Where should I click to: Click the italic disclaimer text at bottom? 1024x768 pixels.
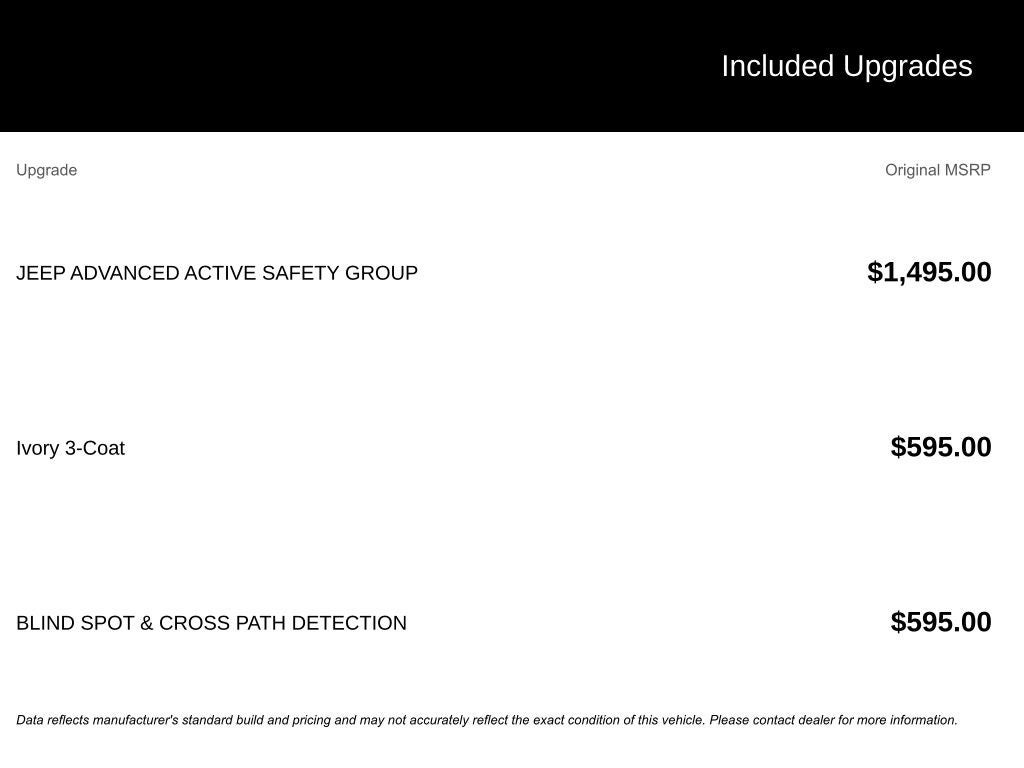(x=486, y=720)
